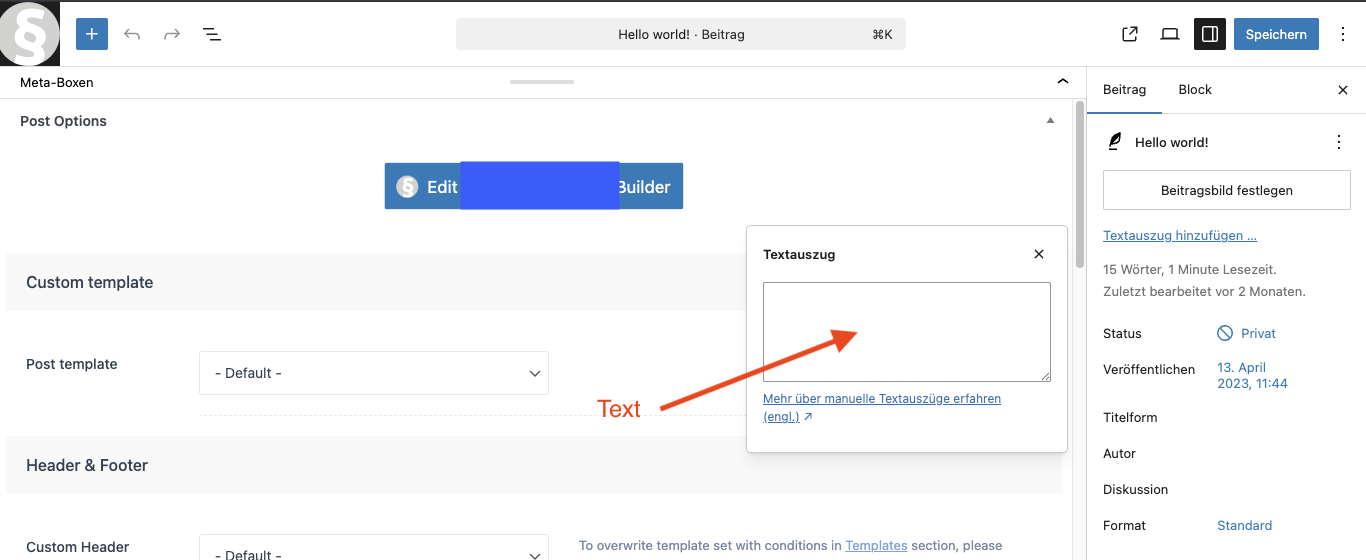Click into the Textauszug text area

pos(906,331)
